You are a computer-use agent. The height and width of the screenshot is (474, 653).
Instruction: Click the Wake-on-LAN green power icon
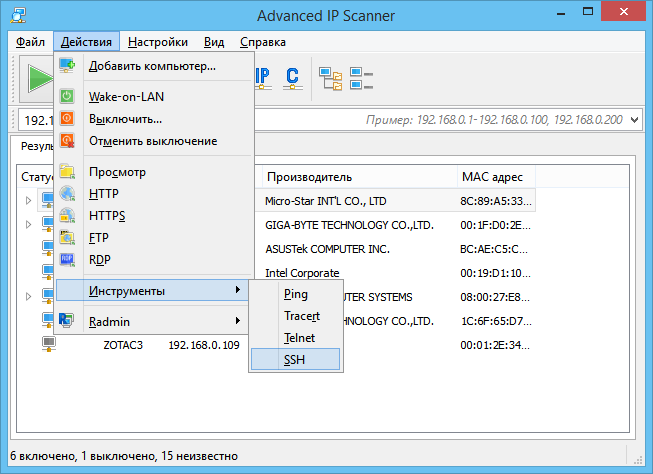pyautogui.click(x=68, y=97)
